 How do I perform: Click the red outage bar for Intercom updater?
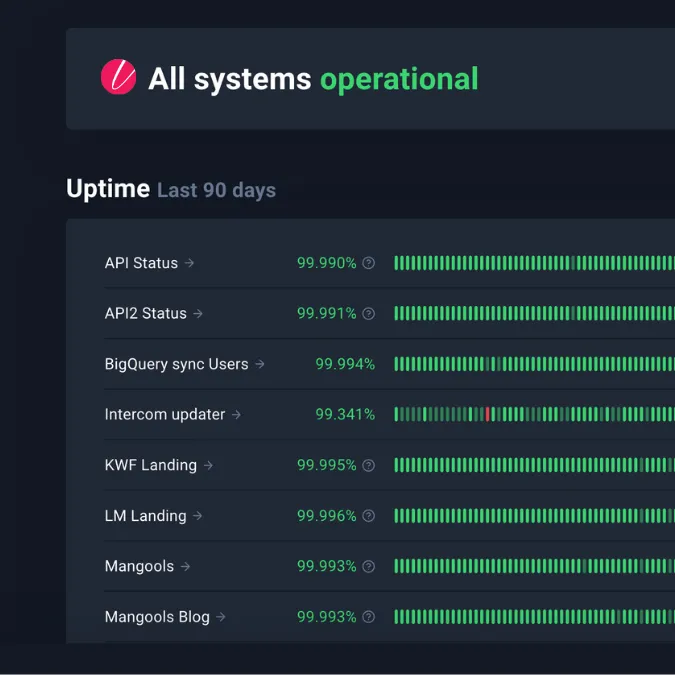pyautogui.click(x=487, y=415)
